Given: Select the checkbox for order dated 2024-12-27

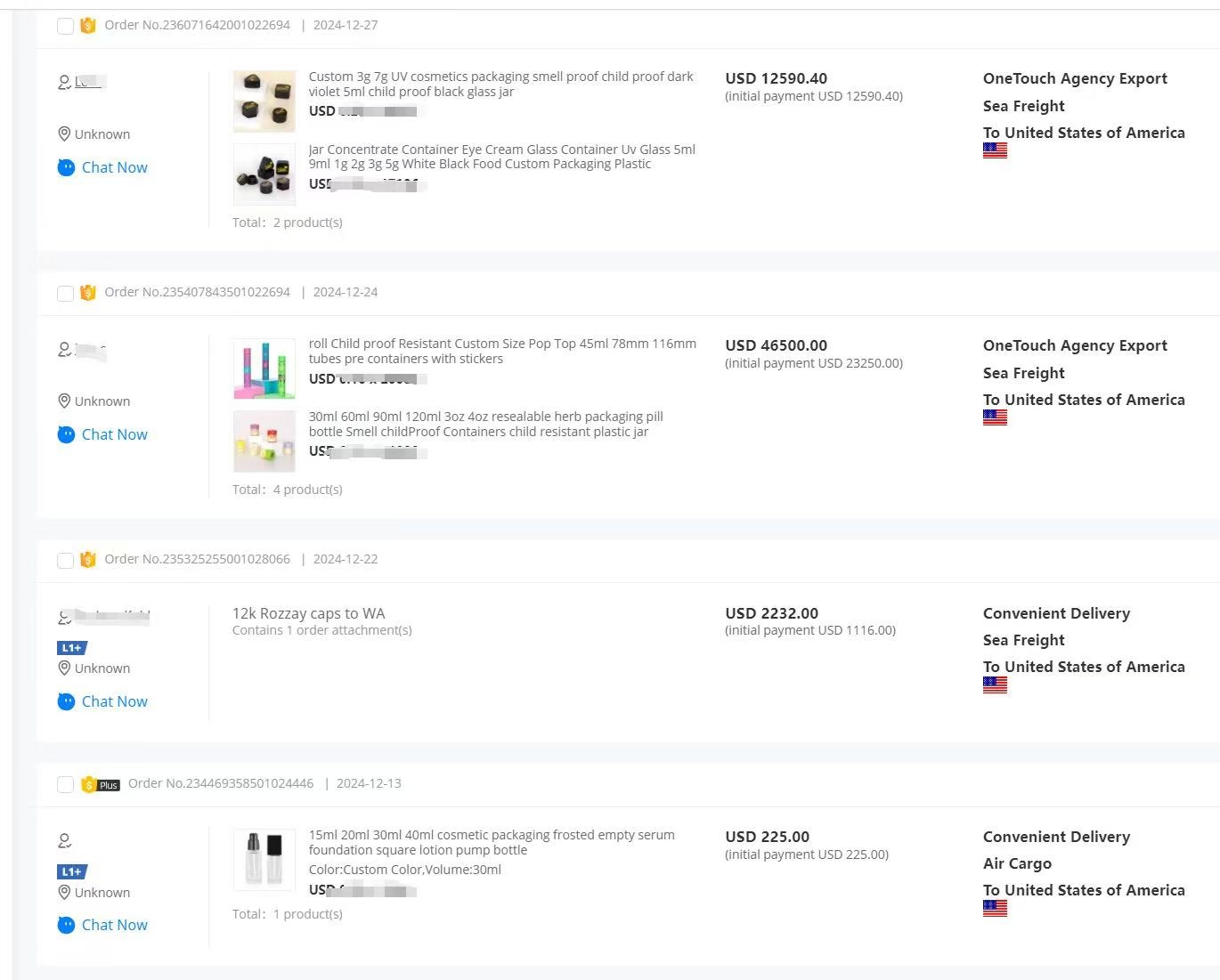Looking at the screenshot, I should click(65, 26).
